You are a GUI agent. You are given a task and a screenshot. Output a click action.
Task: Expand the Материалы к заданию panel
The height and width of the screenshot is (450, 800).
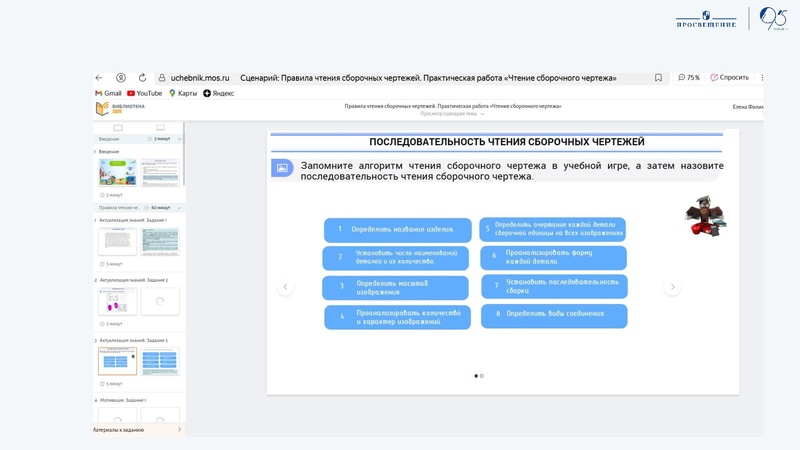click(138, 430)
